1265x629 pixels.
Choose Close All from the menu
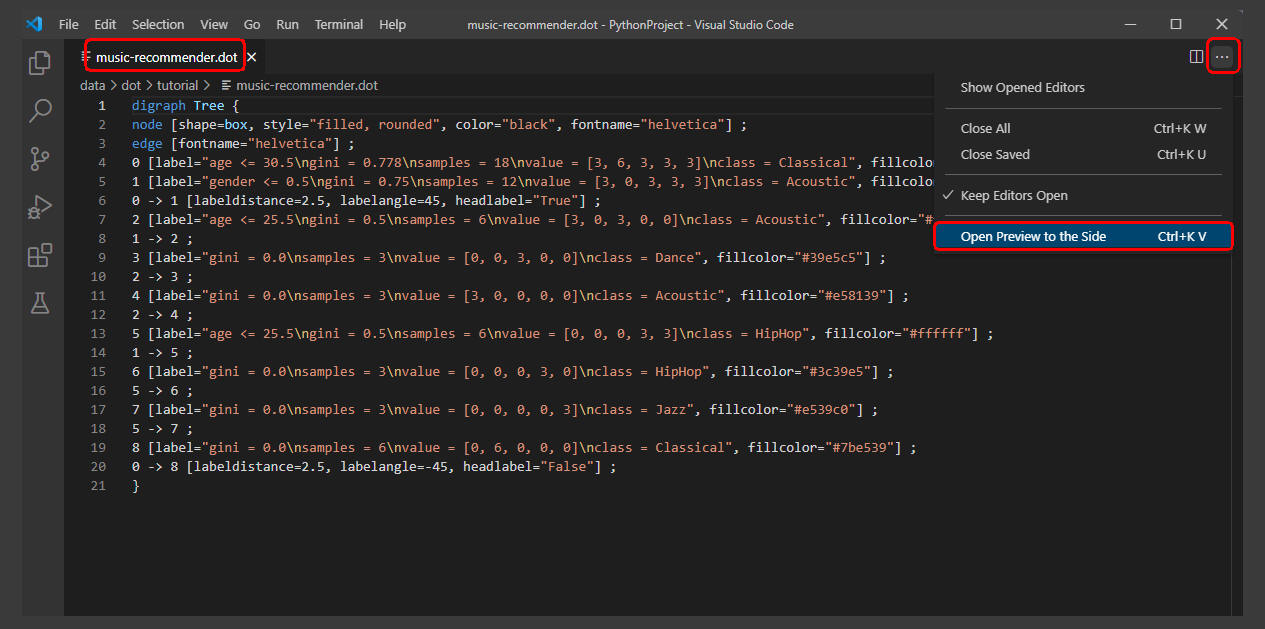click(1083, 128)
